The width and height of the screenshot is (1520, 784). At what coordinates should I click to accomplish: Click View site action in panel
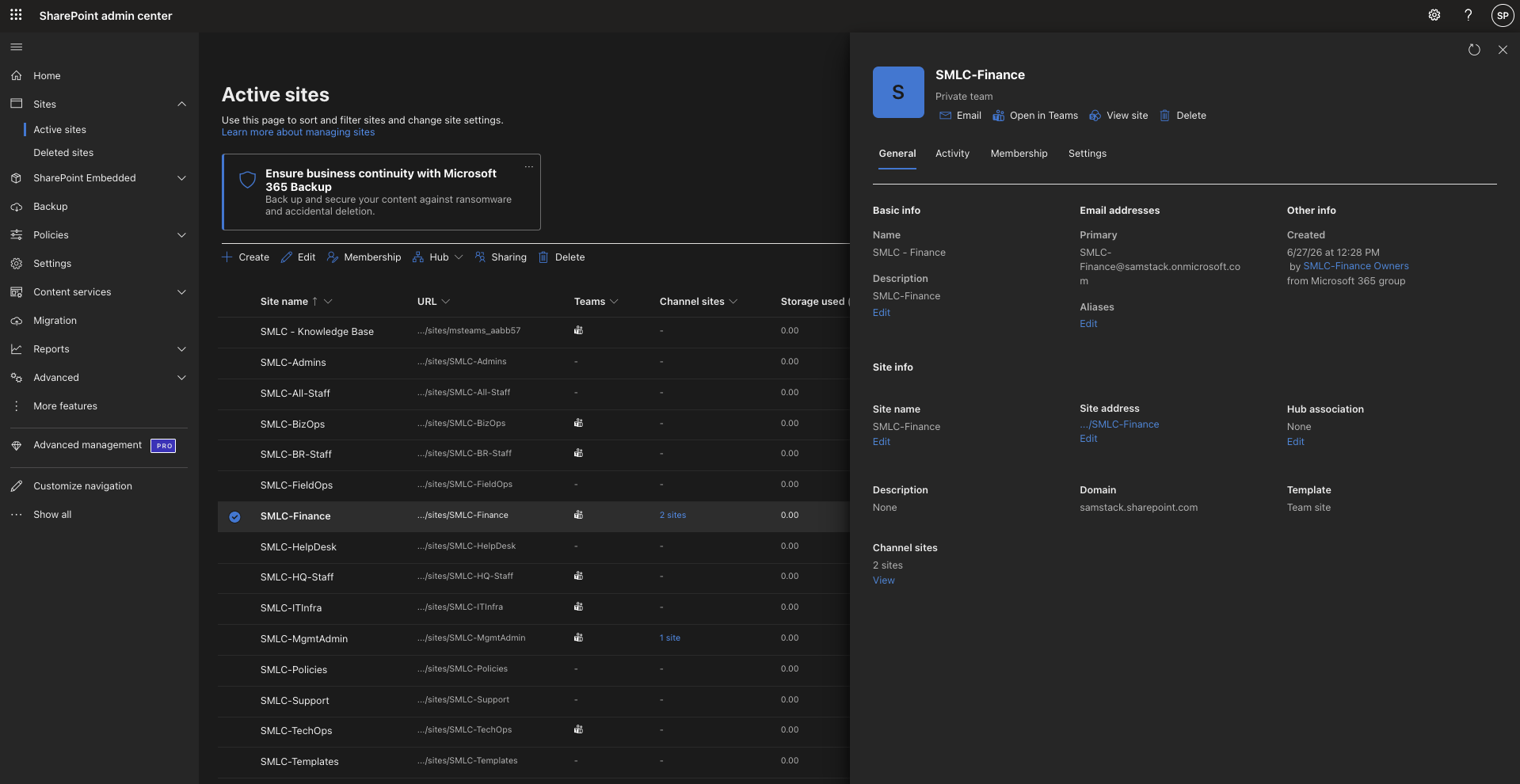[x=1118, y=116]
